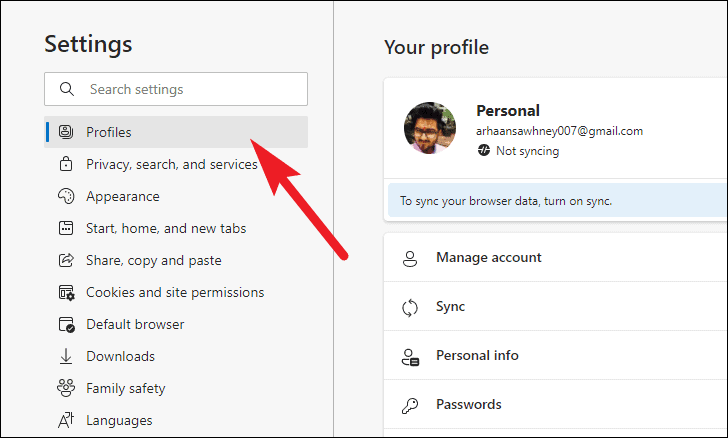Open the Manage account option
This screenshot has width=728, height=438.
tap(556, 257)
